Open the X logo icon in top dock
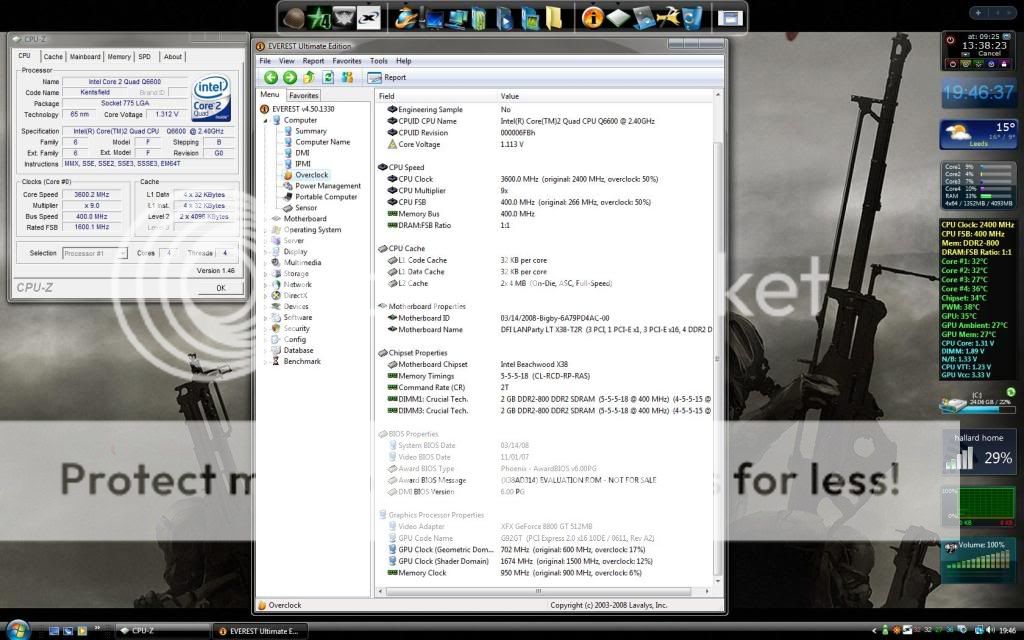The width and height of the screenshot is (1024, 640). [x=369, y=18]
